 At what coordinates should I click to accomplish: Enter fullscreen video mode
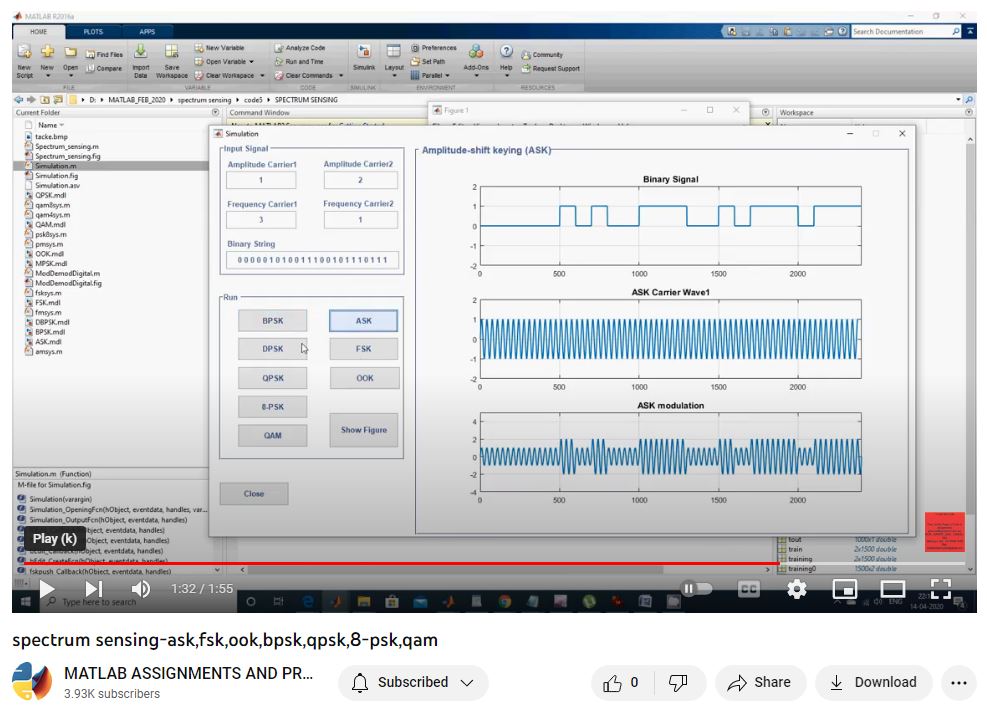[941, 589]
